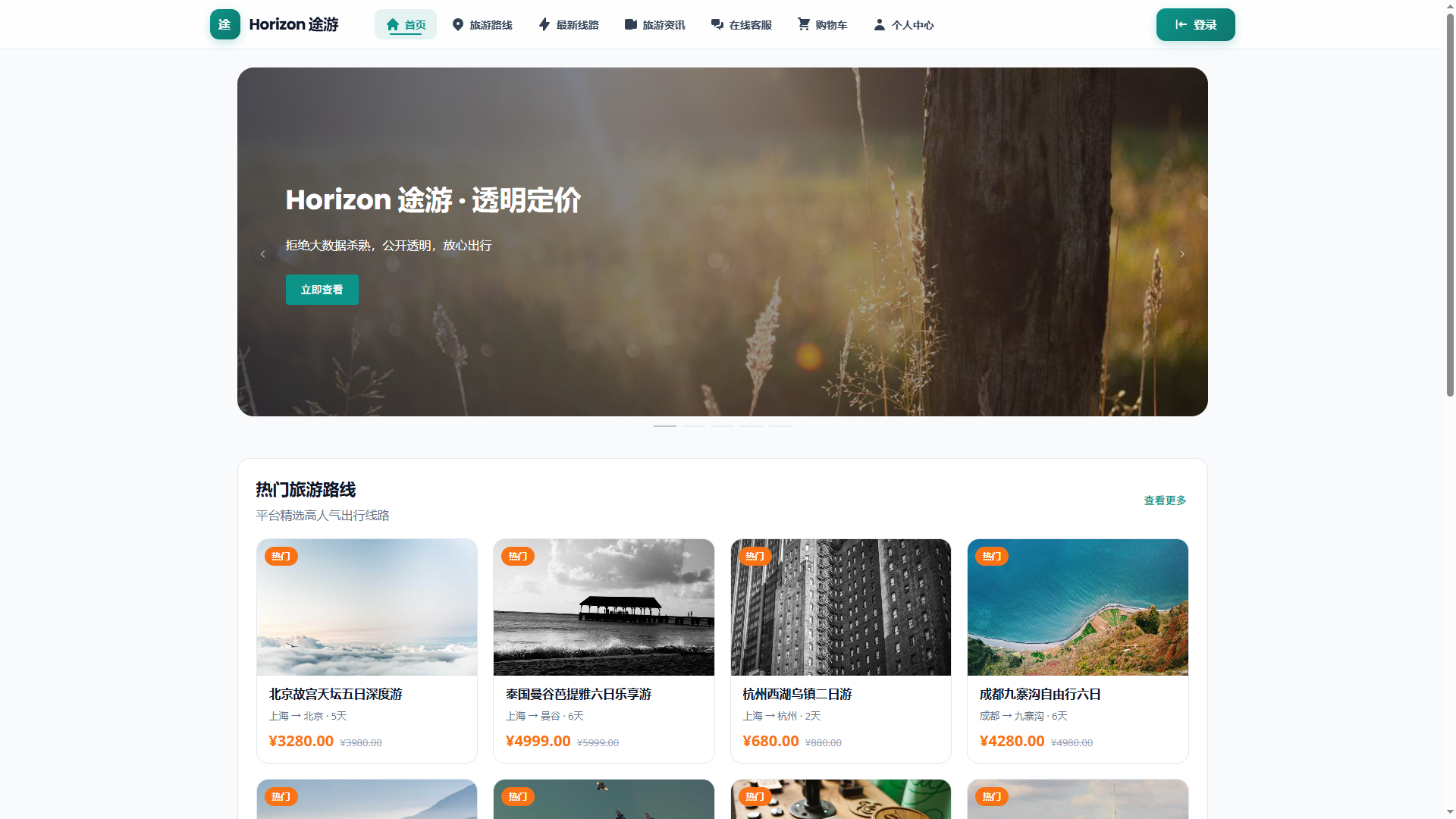
Task: Click the person icon for 个人中心
Action: [880, 24]
